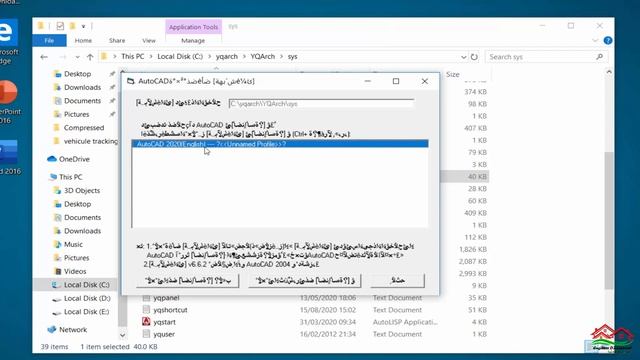Switch to the View ribbon tab

tap(149, 40)
